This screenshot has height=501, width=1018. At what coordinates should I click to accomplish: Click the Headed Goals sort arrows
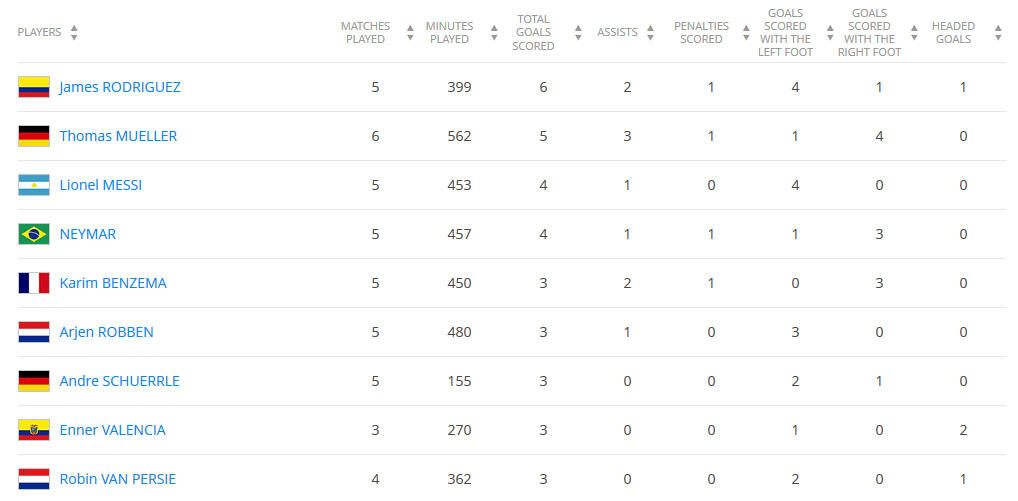tap(998, 33)
